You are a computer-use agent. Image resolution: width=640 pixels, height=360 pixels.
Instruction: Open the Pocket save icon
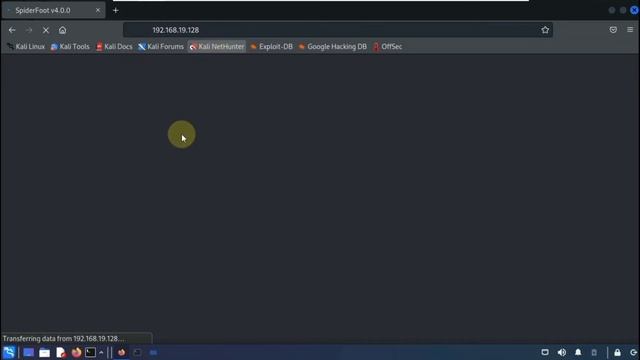pyautogui.click(x=613, y=30)
